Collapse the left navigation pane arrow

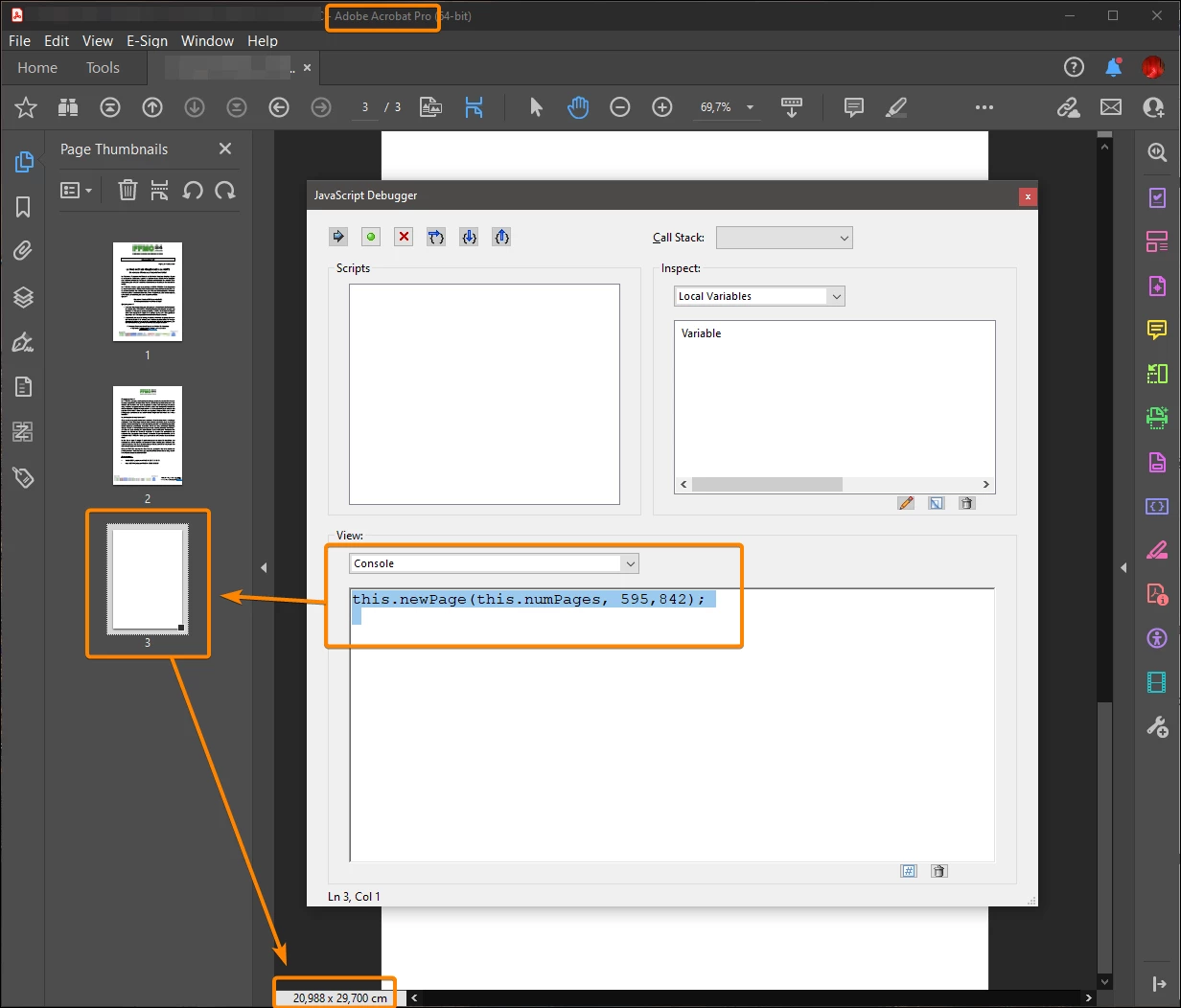(264, 568)
